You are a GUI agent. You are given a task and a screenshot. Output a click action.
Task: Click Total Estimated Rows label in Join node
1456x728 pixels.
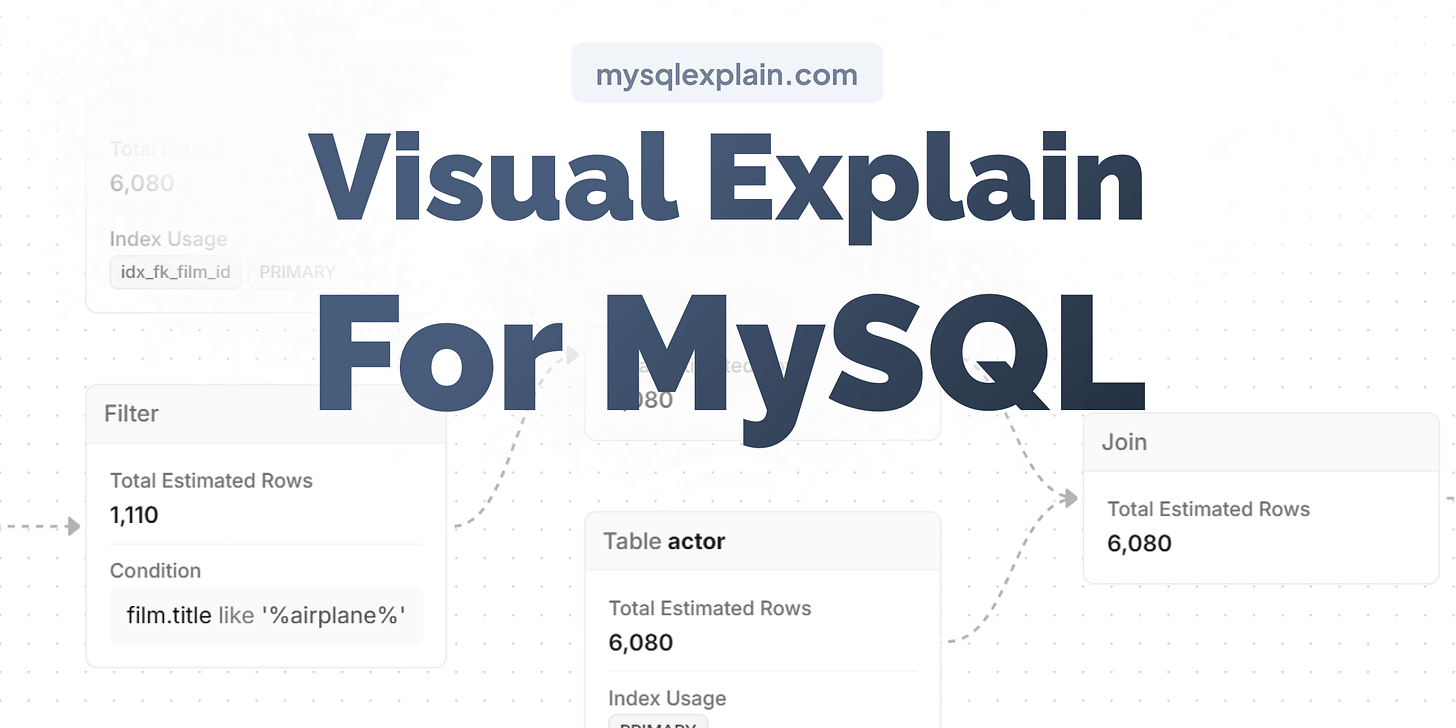[1208, 509]
